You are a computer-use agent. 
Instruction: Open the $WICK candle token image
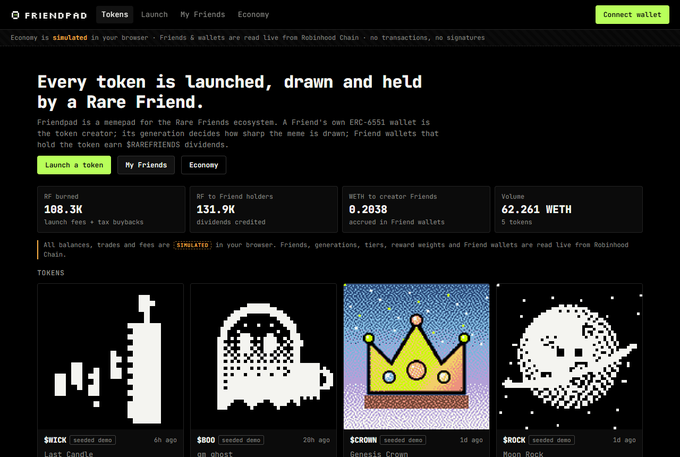(x=111, y=356)
